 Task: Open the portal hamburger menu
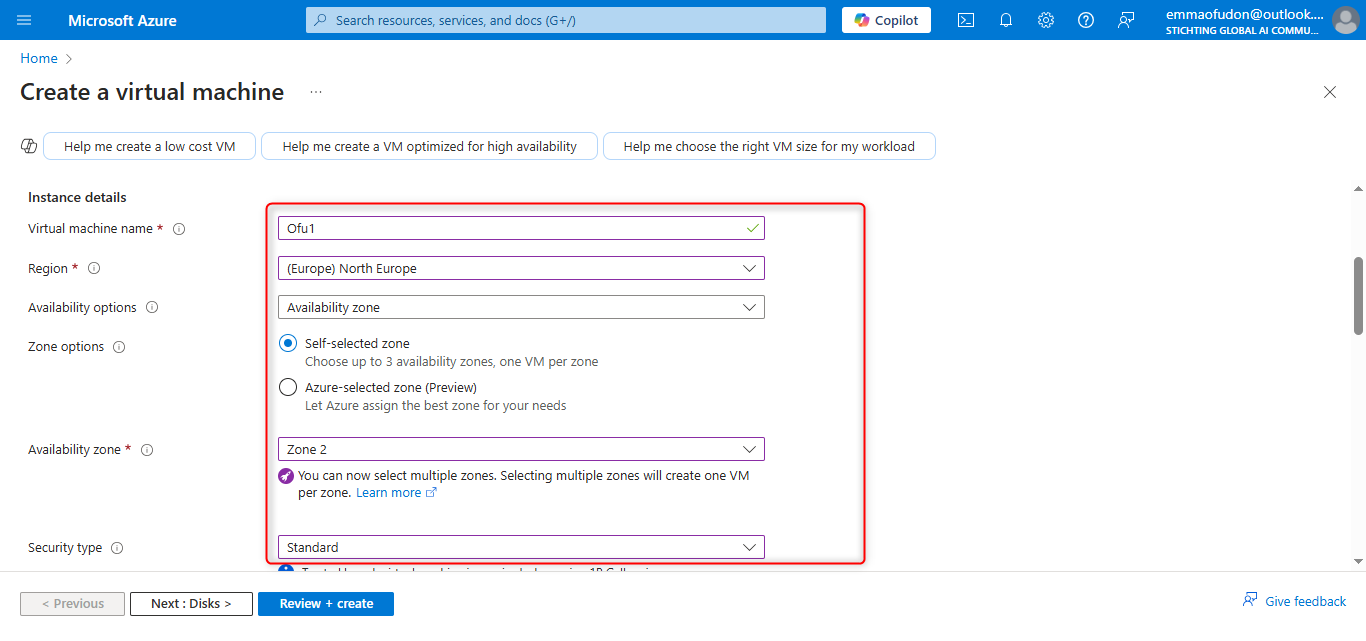click(x=24, y=20)
